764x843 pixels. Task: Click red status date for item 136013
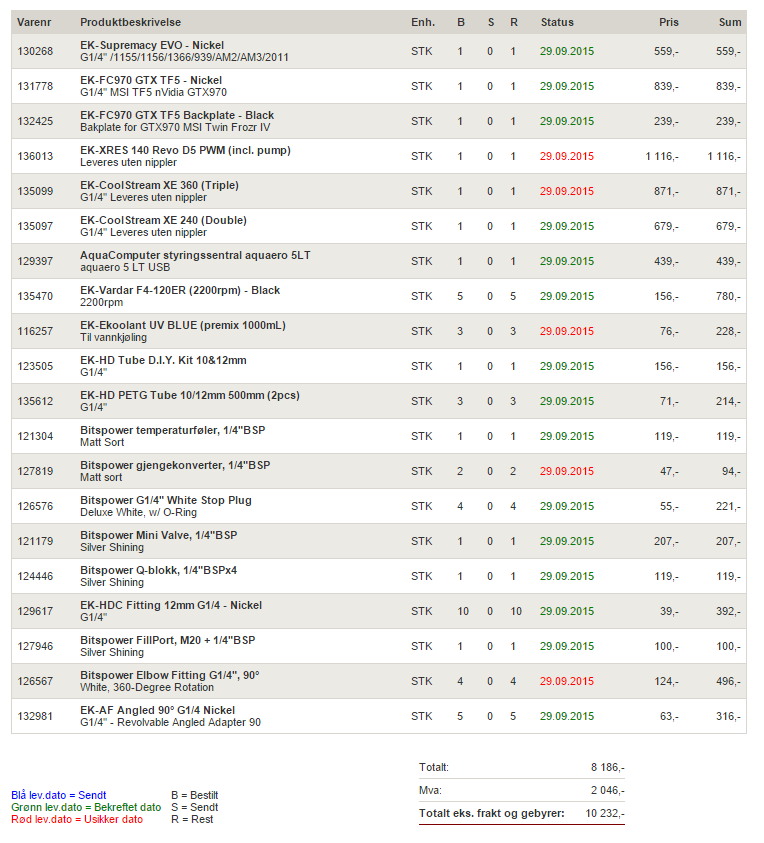(567, 156)
